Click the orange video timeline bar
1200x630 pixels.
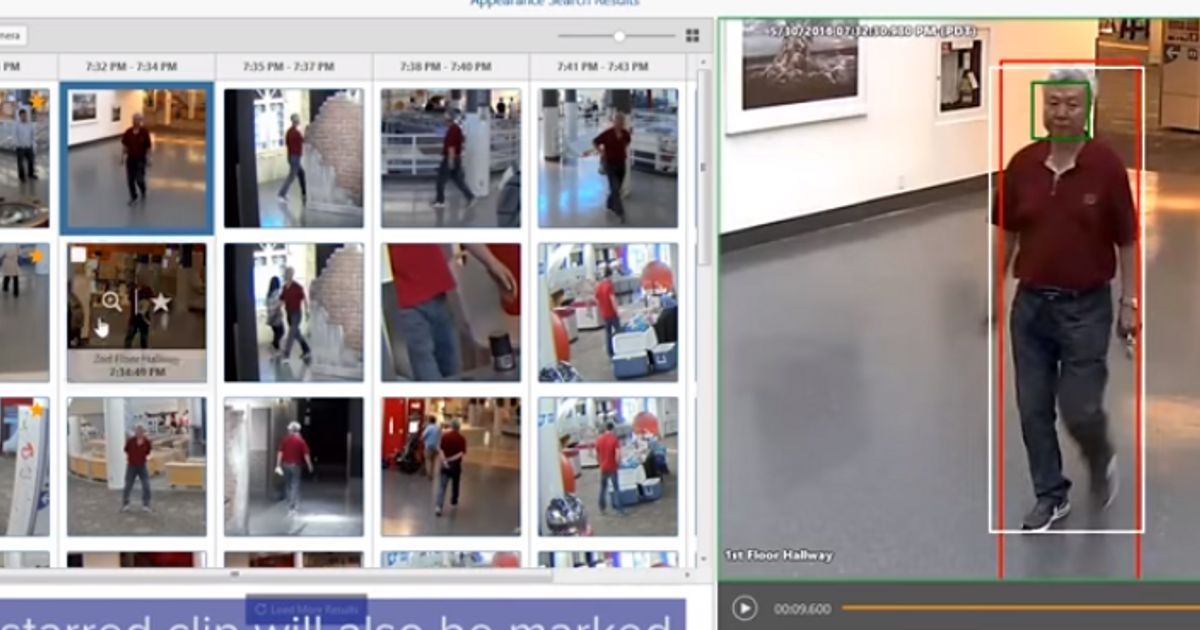1020,607
